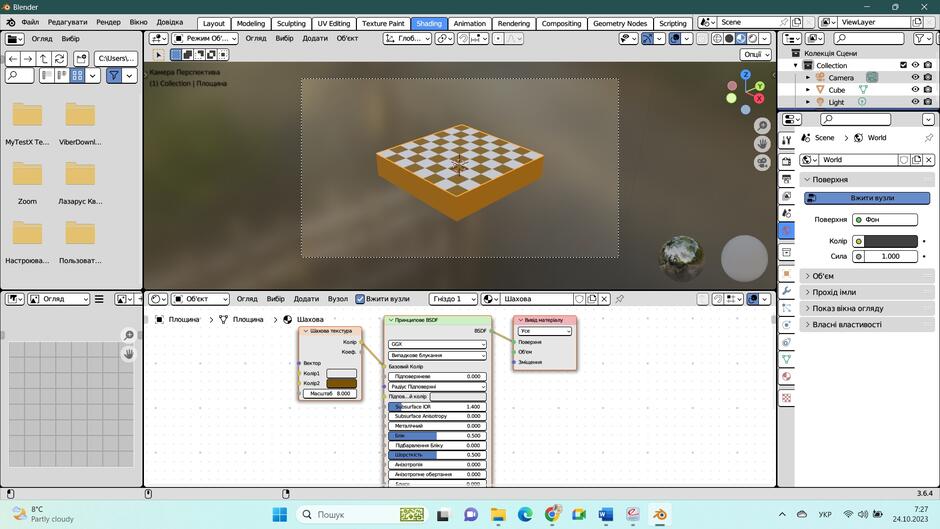Screen dimensions: 940x529
Task: Pin the node editor material
Action: [x=620, y=299]
